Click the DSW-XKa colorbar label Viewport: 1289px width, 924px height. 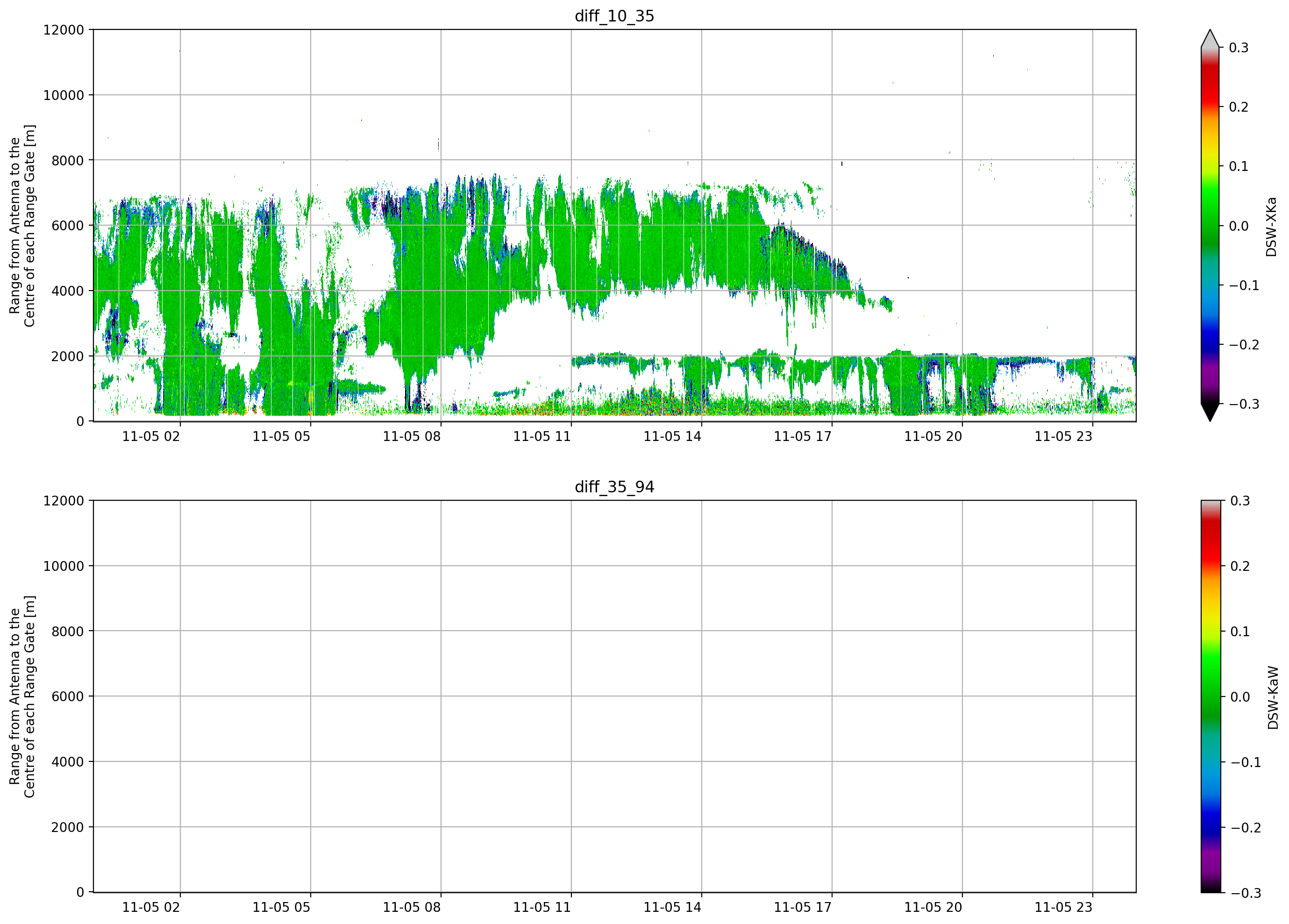1271,227
